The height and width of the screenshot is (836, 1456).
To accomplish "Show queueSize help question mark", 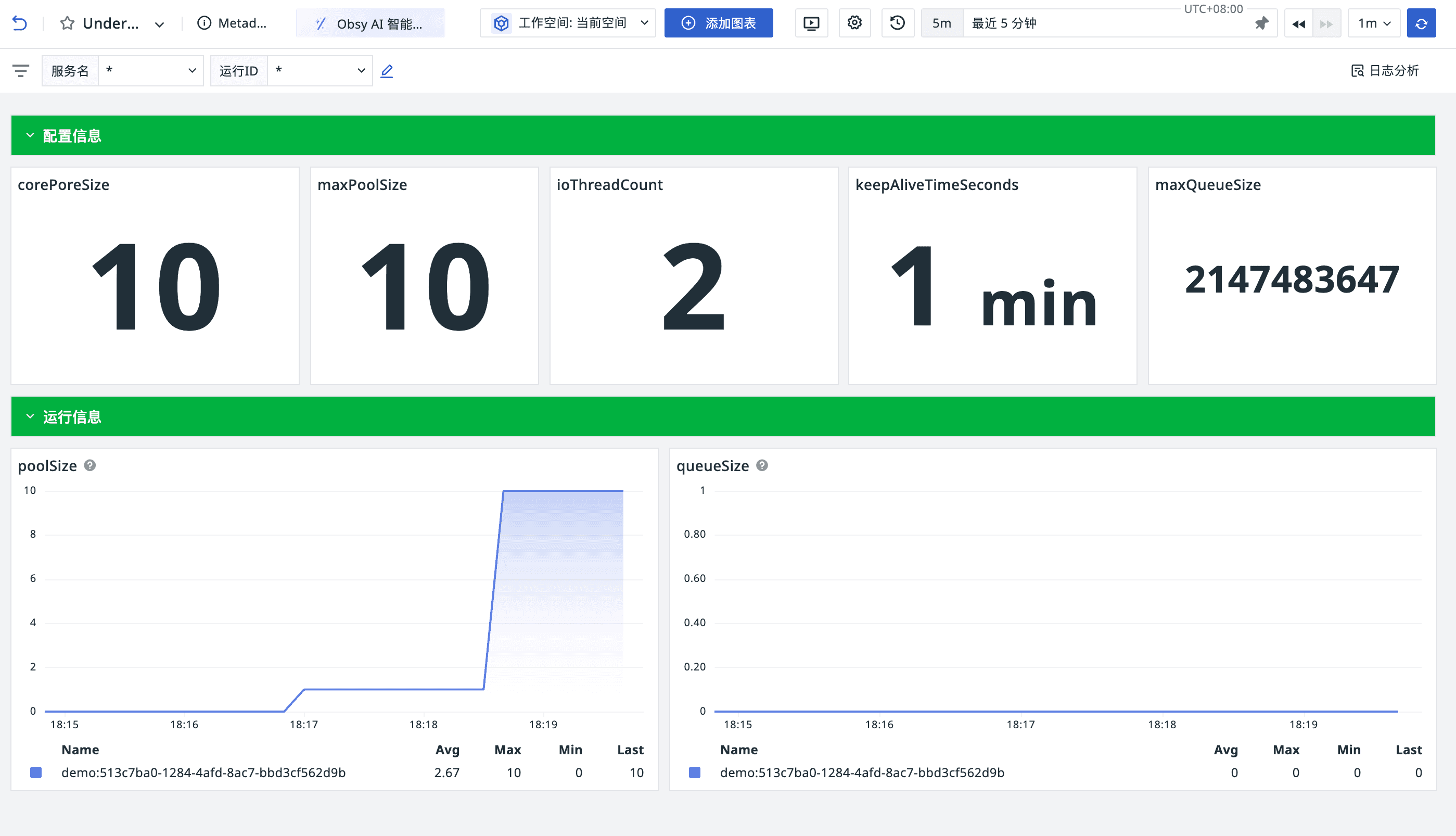I will [762, 465].
